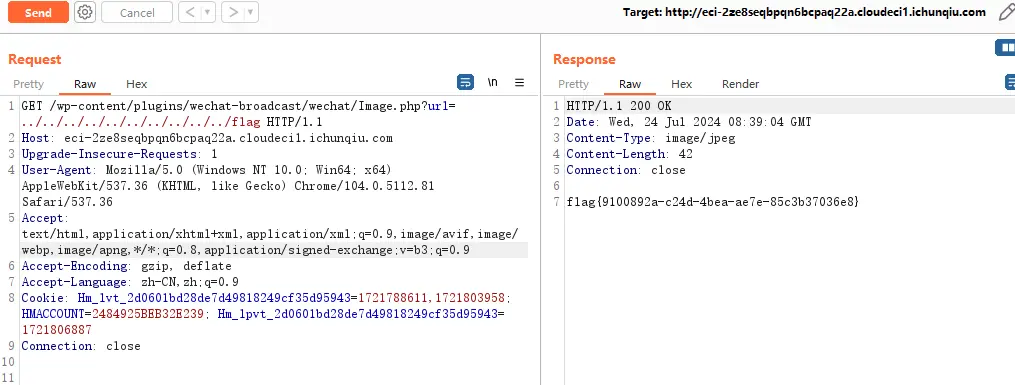Open Response Render tab
Image resolution: width=1015 pixels, height=385 pixels.
coord(741,84)
